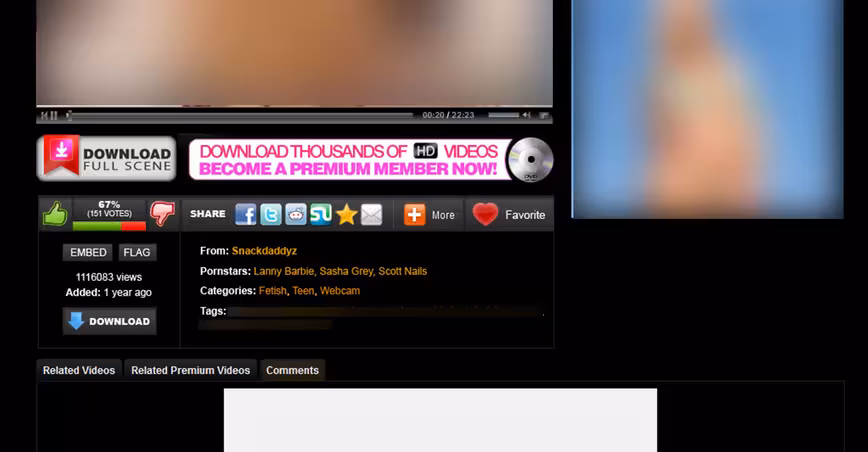The height and width of the screenshot is (452, 868).
Task: Click the blue arrow Download button
Action: (x=109, y=321)
